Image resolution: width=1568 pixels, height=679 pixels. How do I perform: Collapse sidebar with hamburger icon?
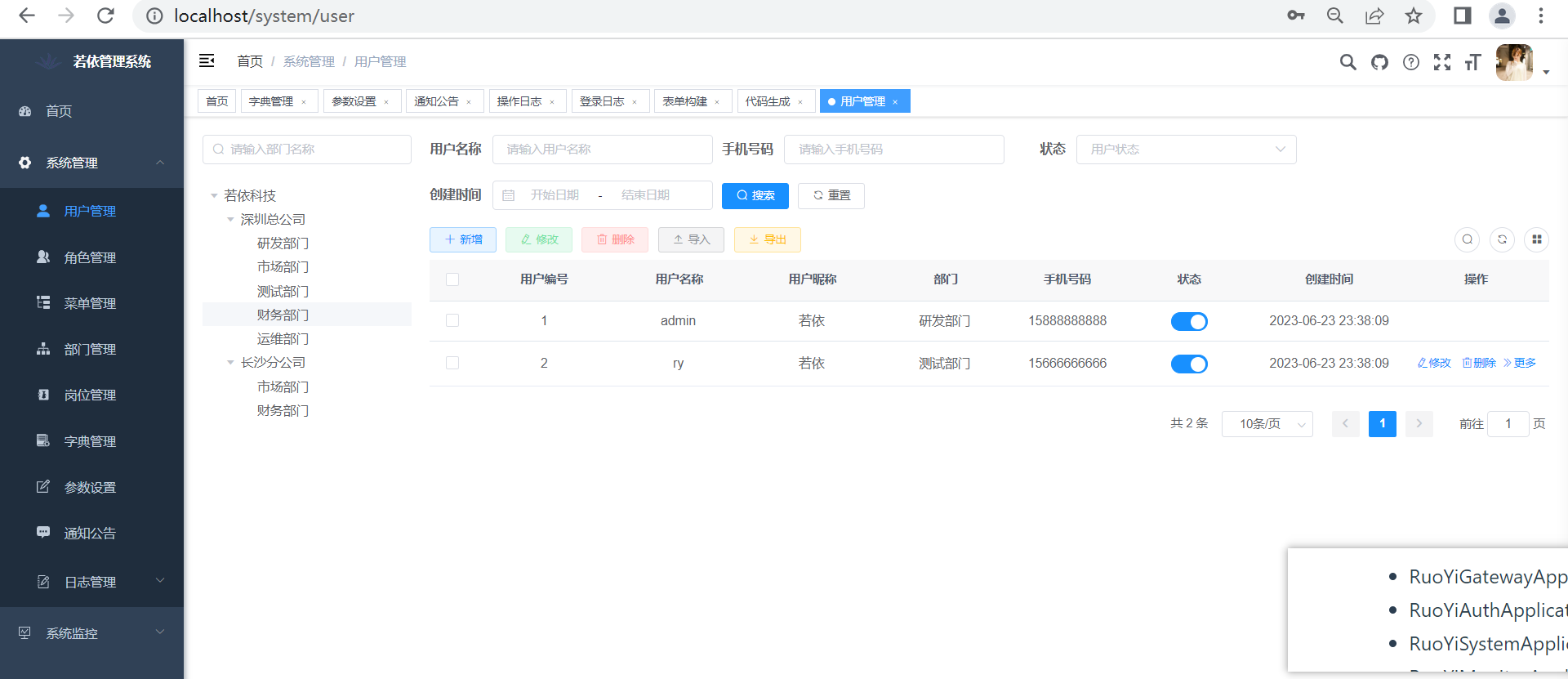[207, 60]
